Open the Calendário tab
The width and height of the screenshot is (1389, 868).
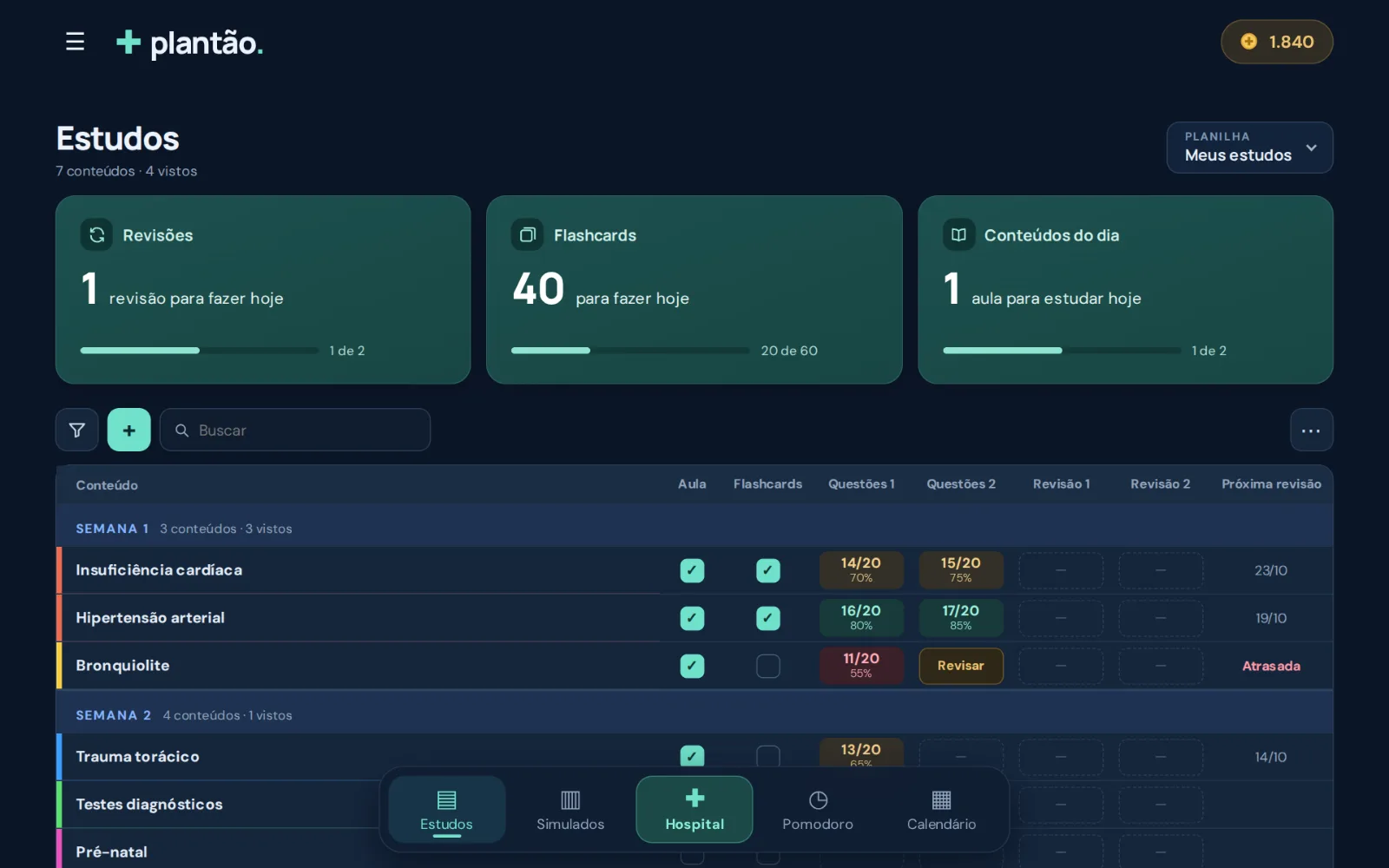[942, 810]
